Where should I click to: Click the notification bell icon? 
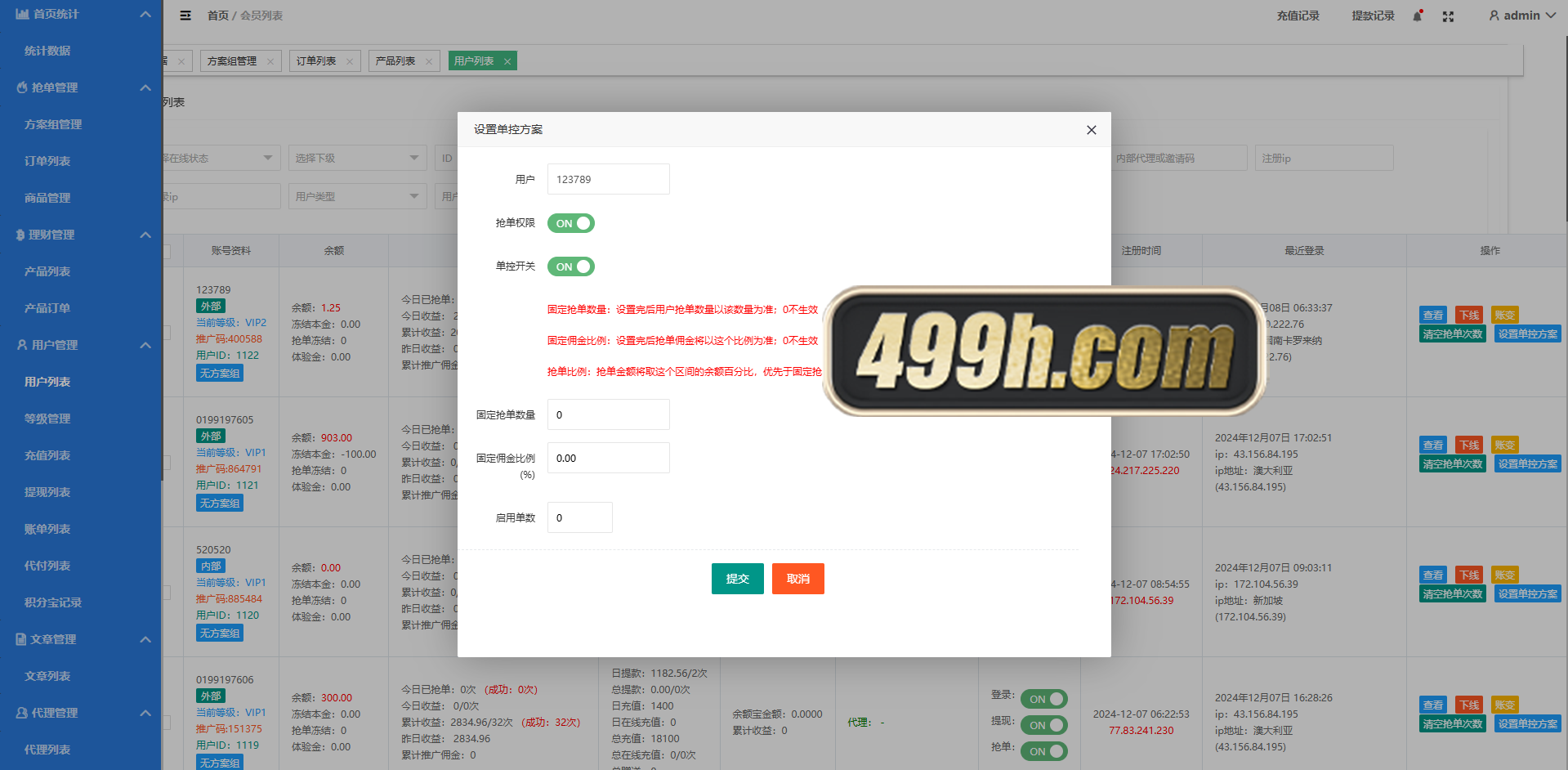[1418, 16]
